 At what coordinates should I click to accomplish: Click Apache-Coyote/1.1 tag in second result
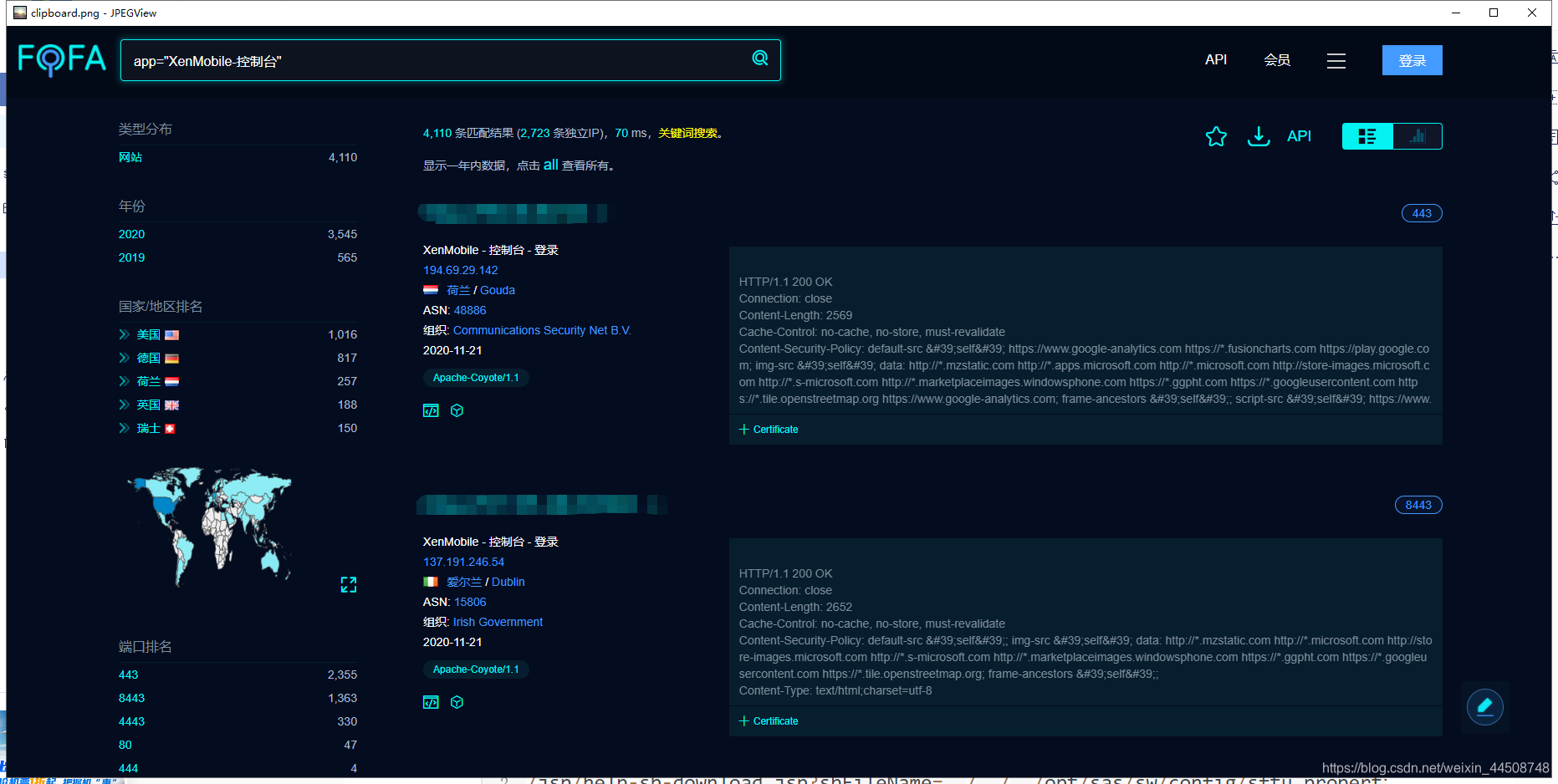click(476, 669)
